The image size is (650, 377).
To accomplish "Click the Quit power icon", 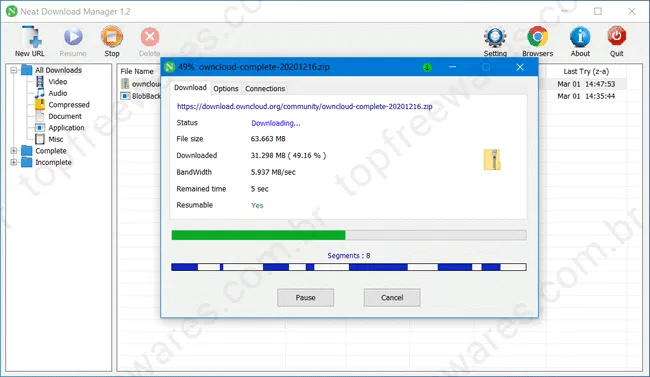I will click(616, 36).
